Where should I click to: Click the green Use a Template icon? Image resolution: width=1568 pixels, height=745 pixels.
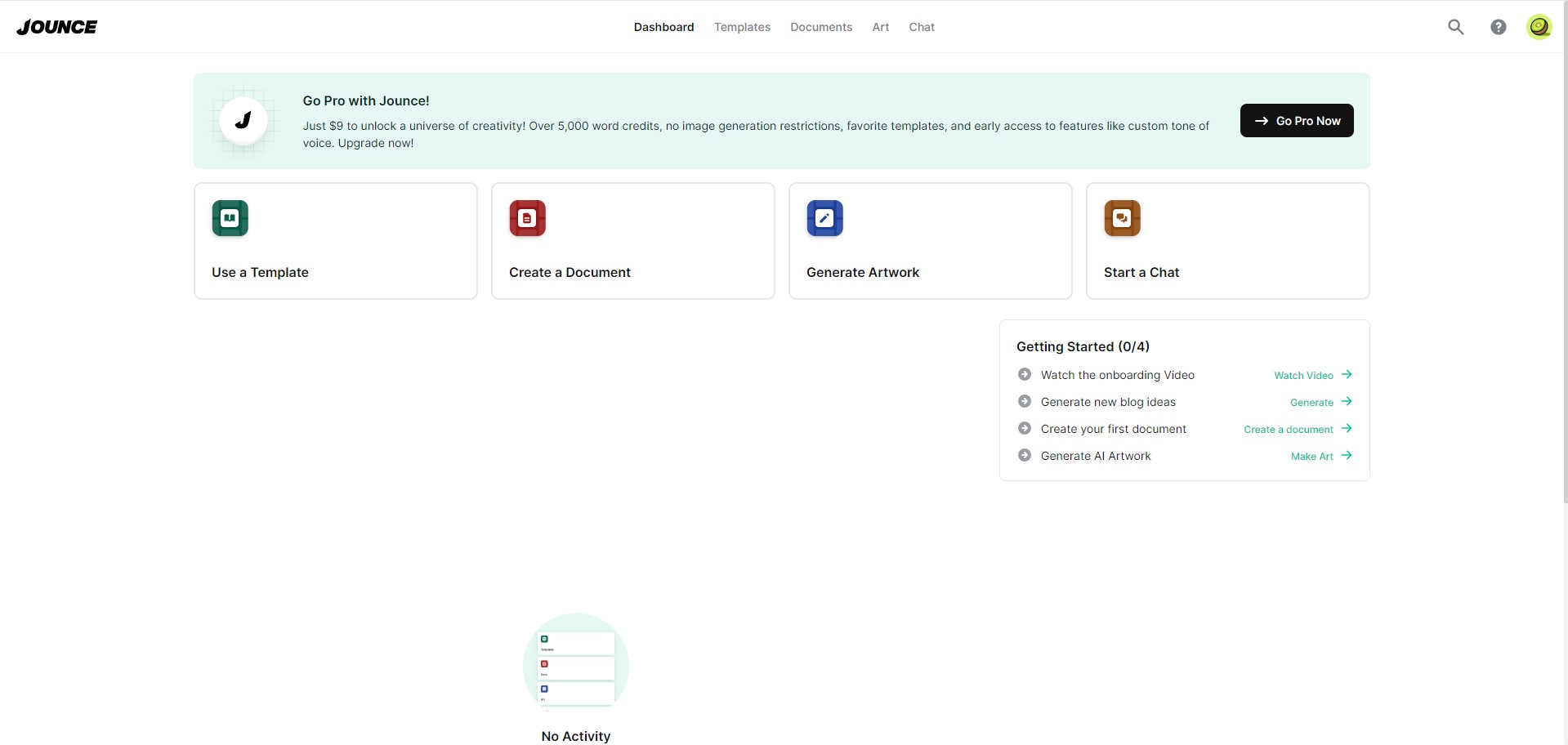[x=230, y=218]
